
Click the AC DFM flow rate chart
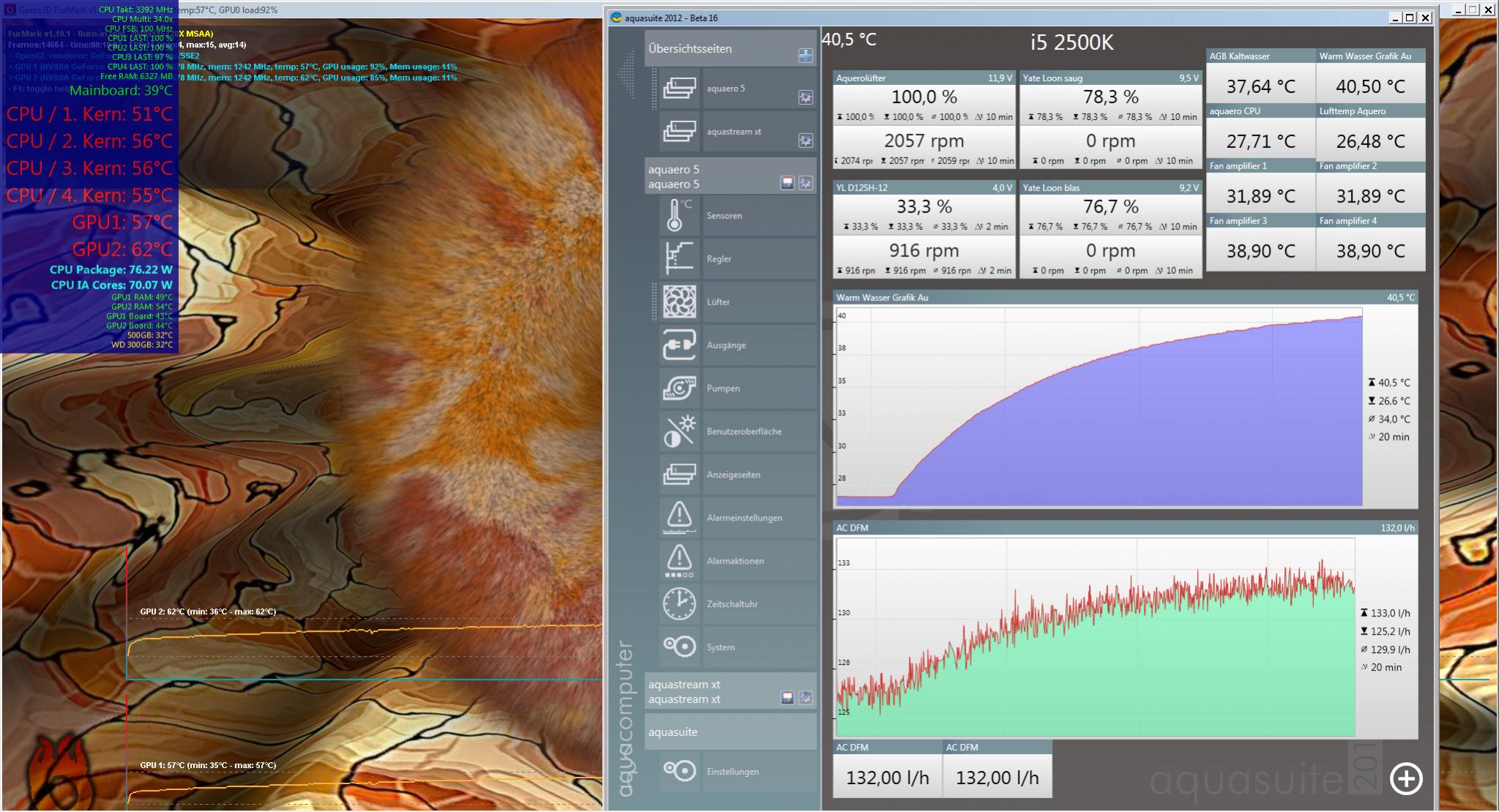[1095, 637]
